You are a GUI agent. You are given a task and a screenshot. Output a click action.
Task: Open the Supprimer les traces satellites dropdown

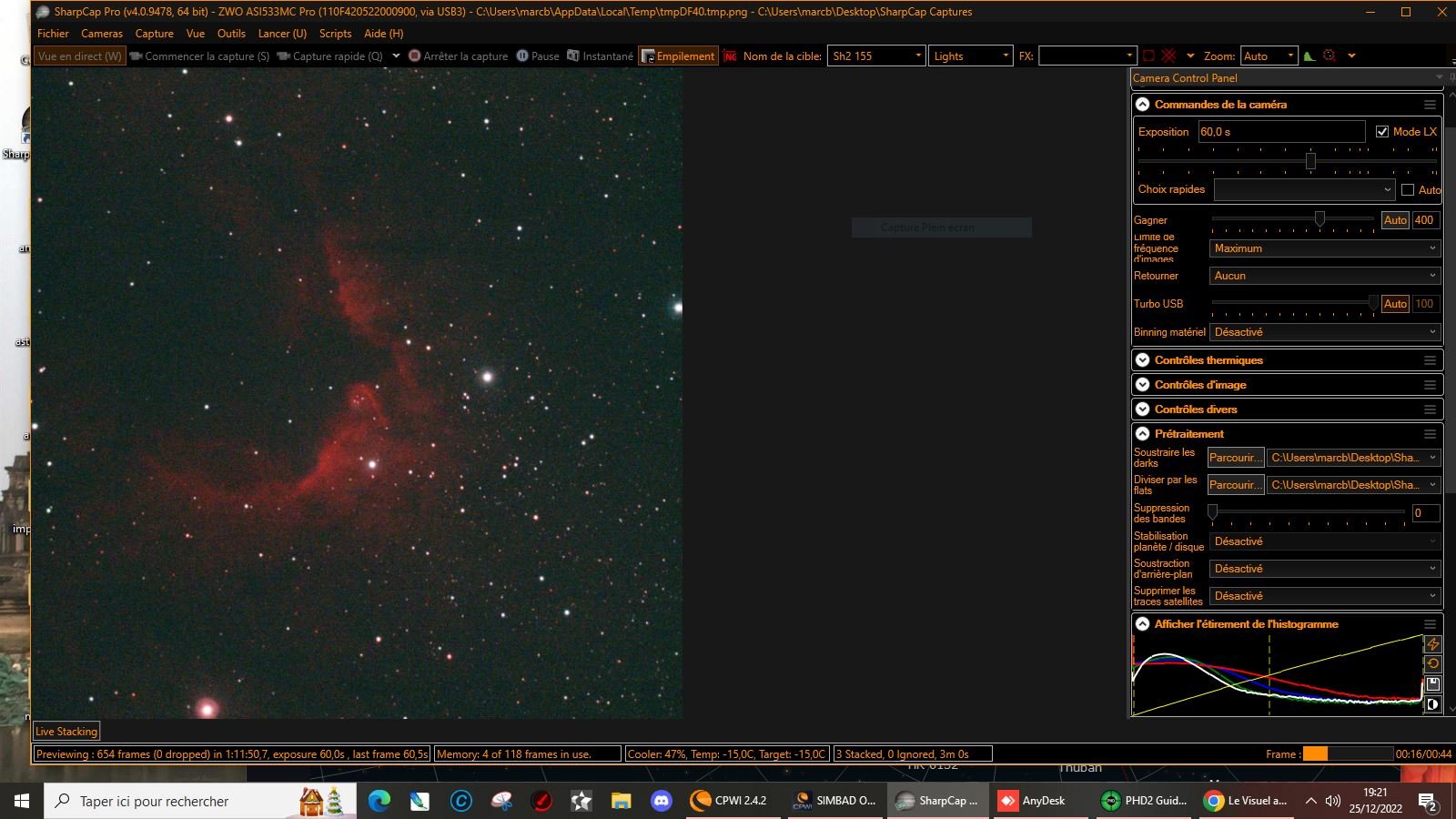[1325, 596]
